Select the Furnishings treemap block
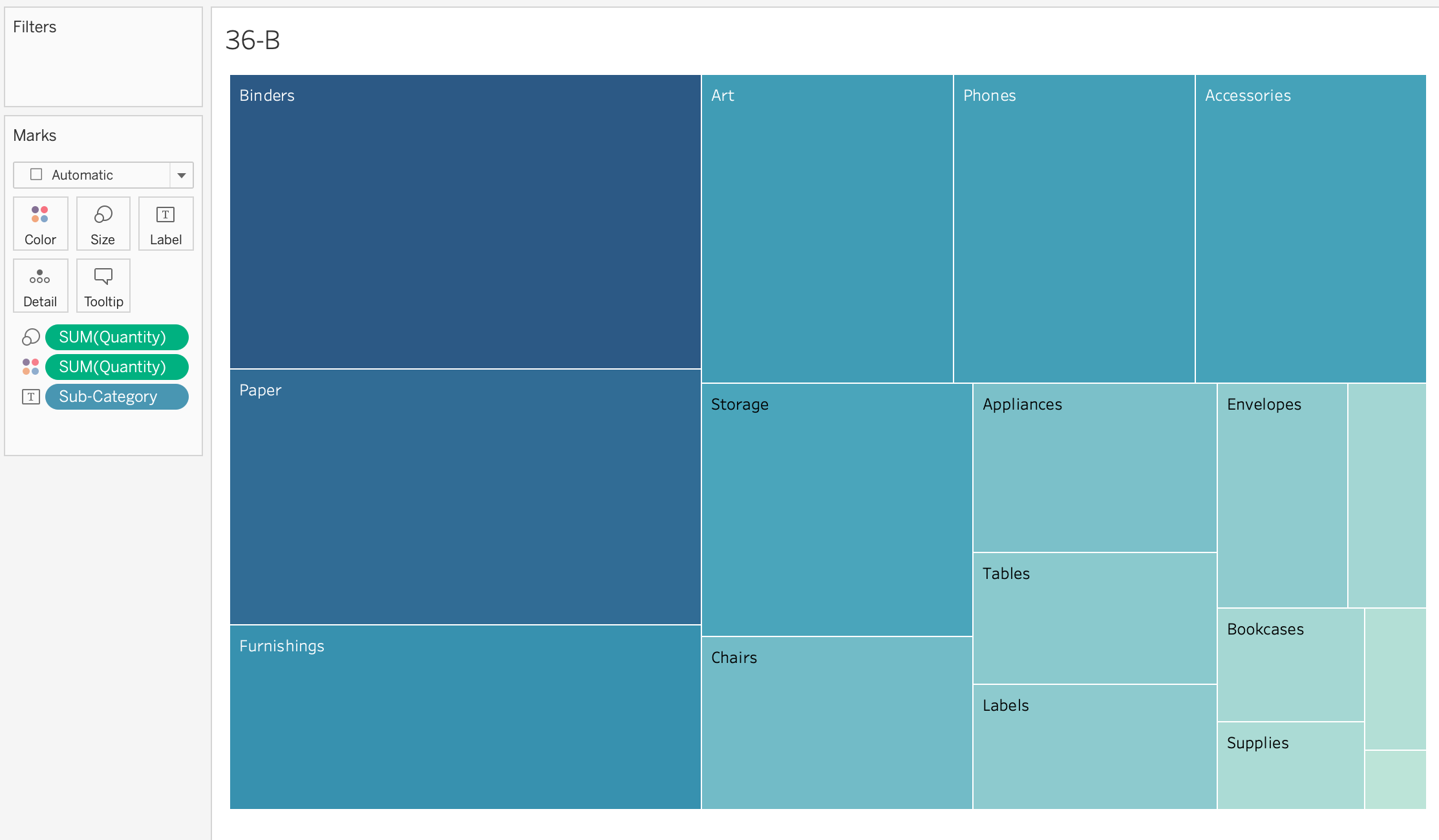 coord(465,717)
